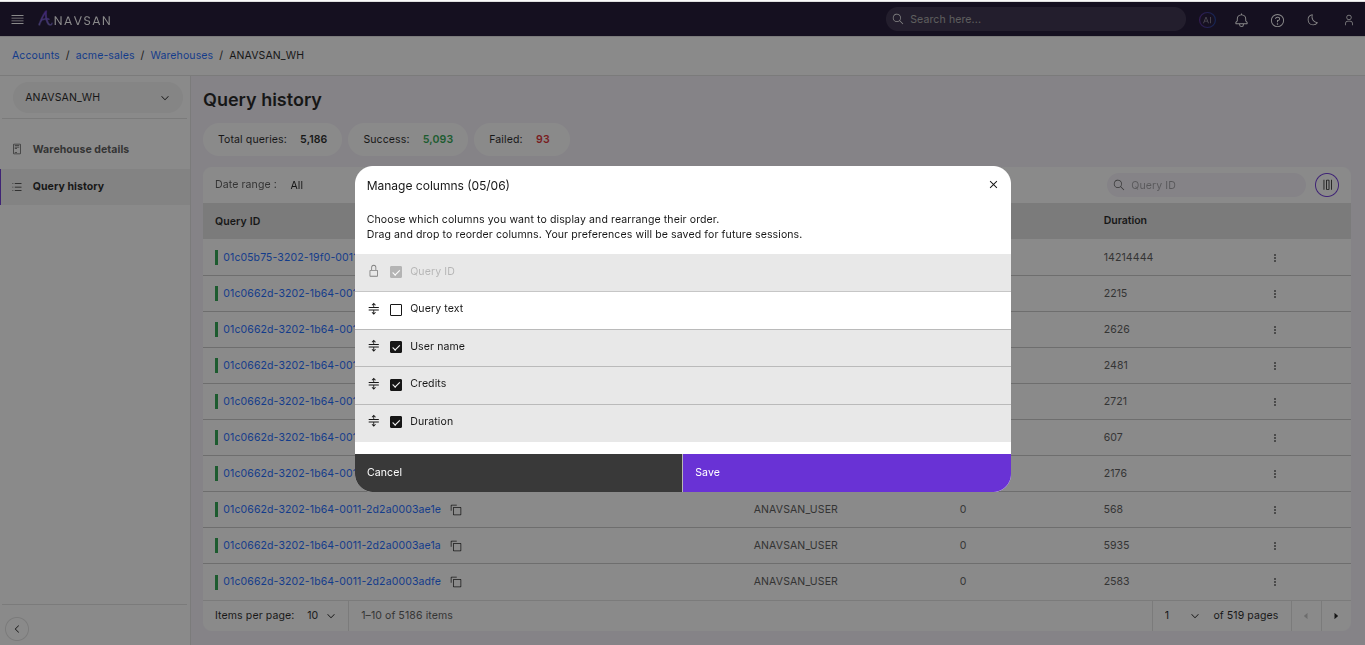1365x645 pixels.
Task: Collapse the sidebar with arrow icon
Action: click(17, 629)
